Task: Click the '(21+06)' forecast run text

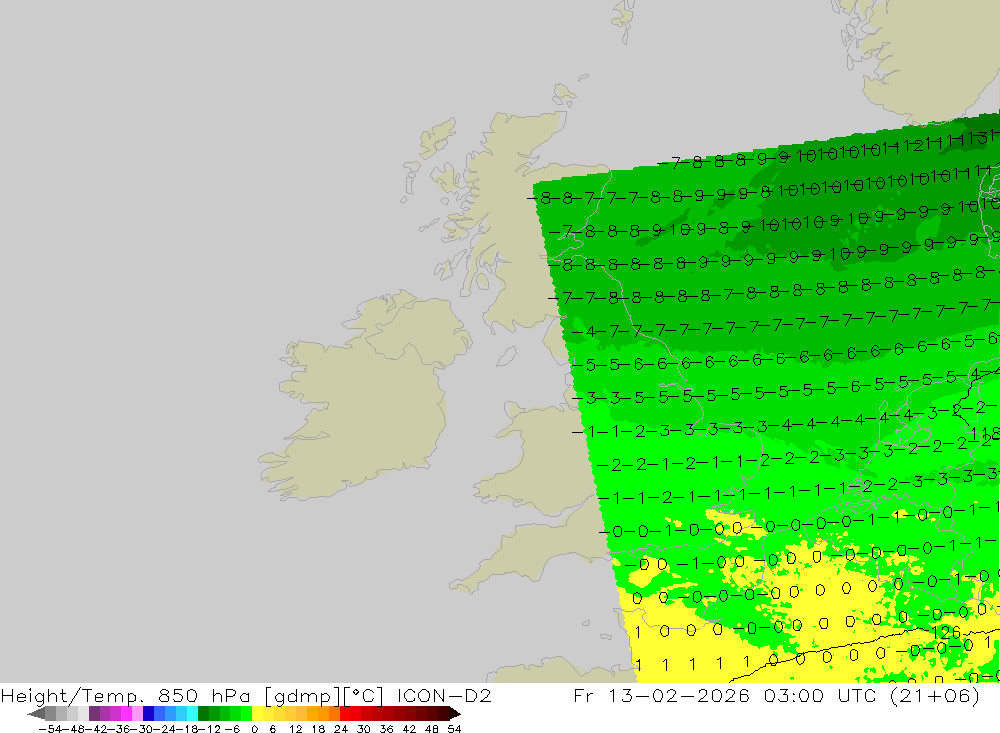Action: [x=933, y=695]
